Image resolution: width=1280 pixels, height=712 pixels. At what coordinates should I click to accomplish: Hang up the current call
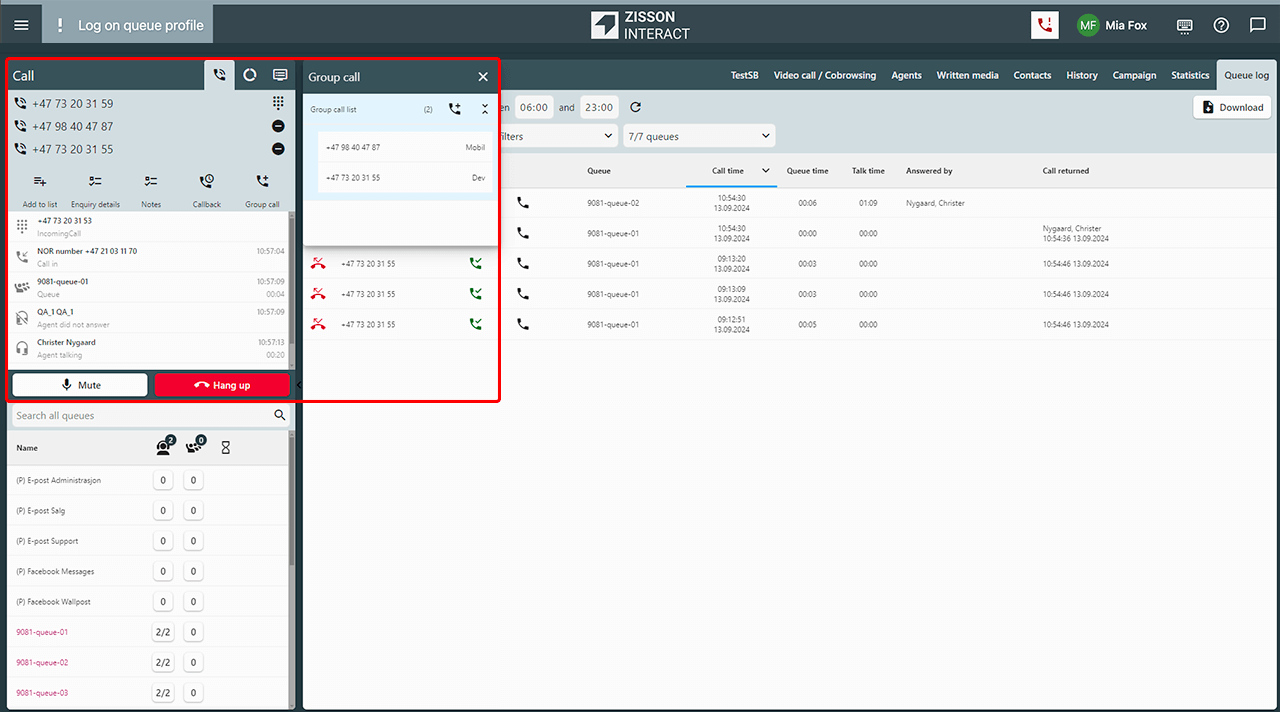[x=222, y=385]
